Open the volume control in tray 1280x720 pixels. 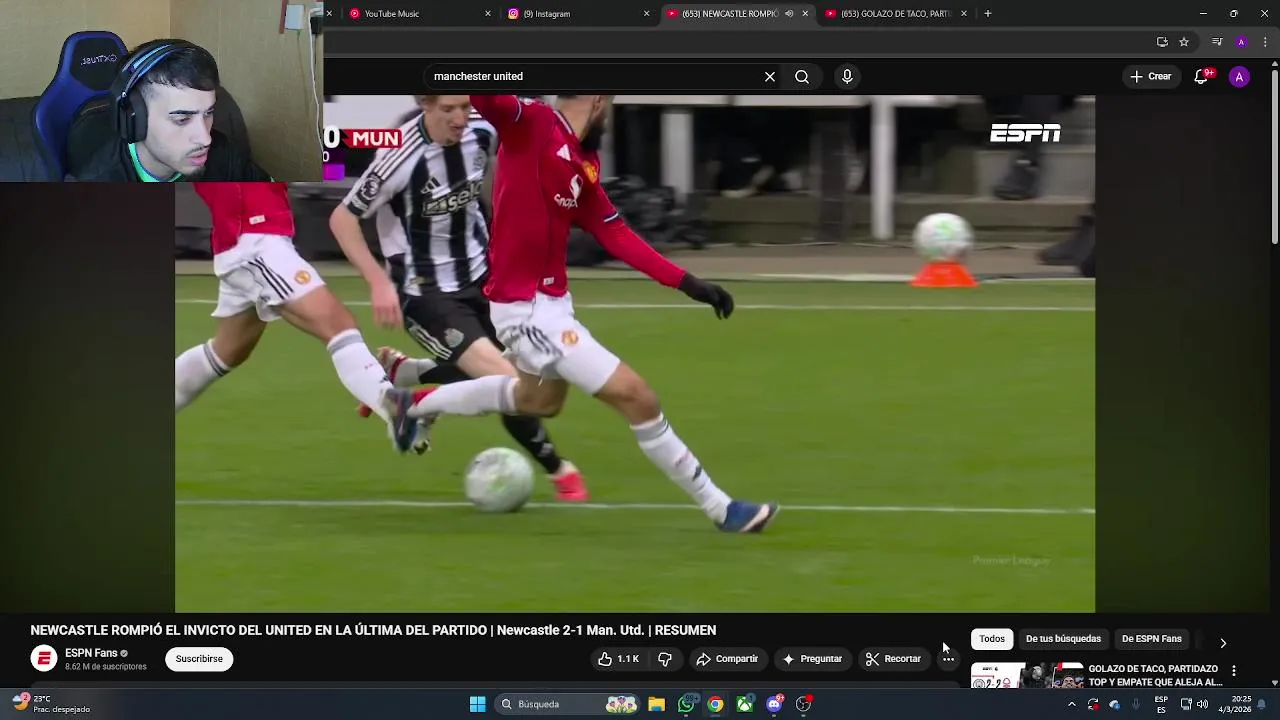pyautogui.click(x=1202, y=704)
